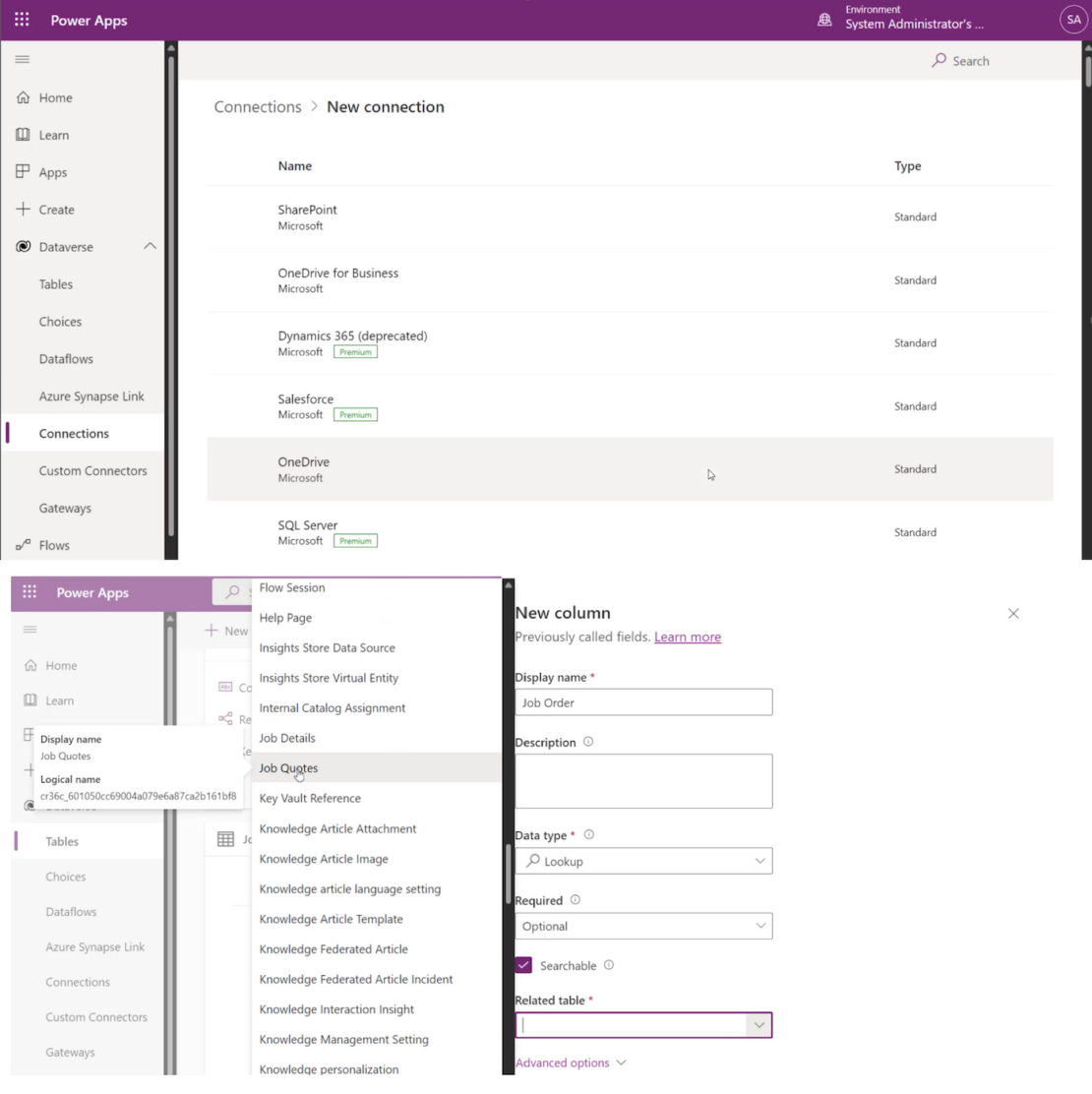Open the Learn more link
The height and width of the screenshot is (1094, 1092).
(x=688, y=637)
